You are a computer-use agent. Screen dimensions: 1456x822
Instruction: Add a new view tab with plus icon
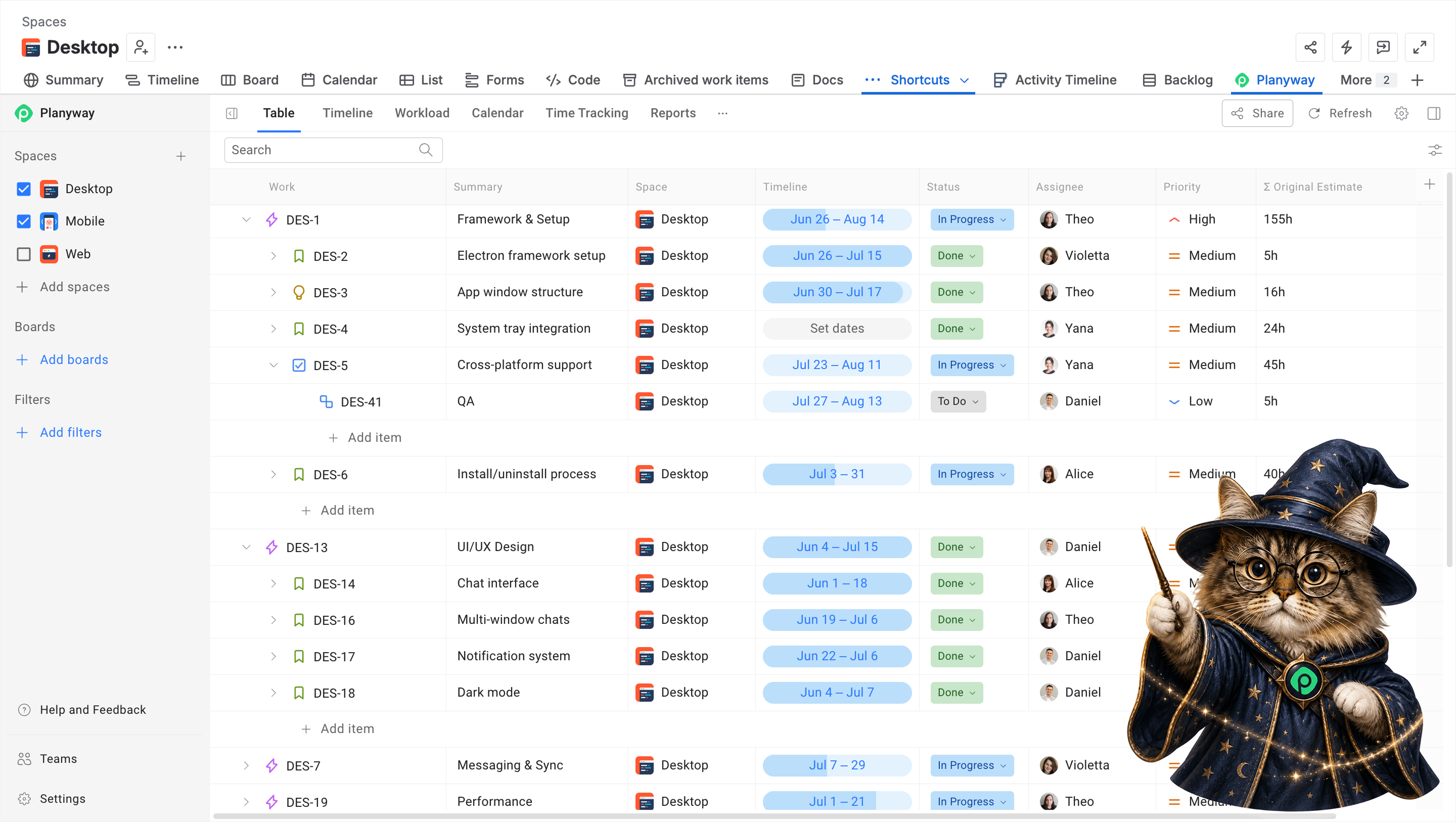click(x=1417, y=80)
